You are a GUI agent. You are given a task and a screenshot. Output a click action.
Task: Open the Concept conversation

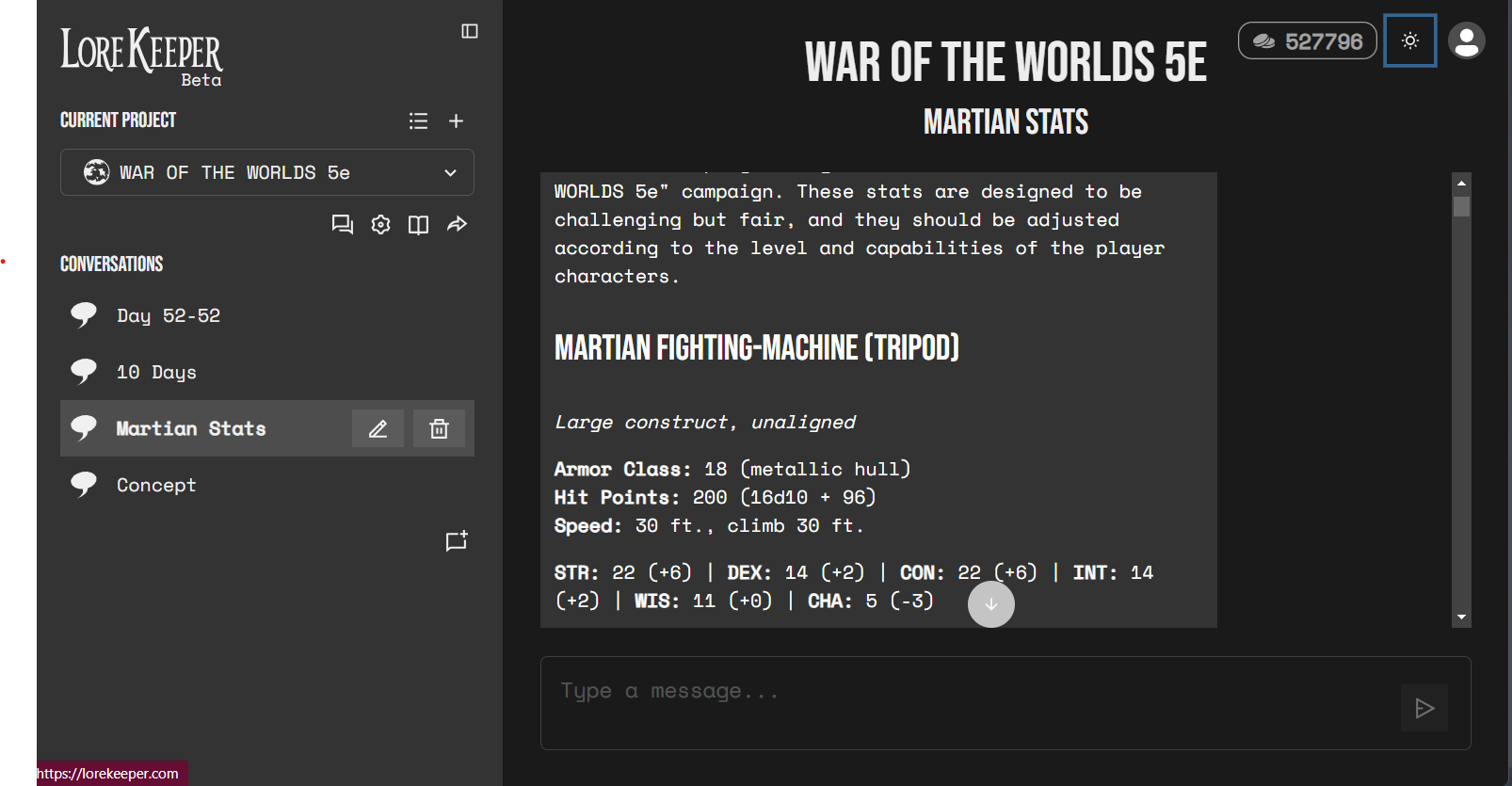click(x=267, y=485)
